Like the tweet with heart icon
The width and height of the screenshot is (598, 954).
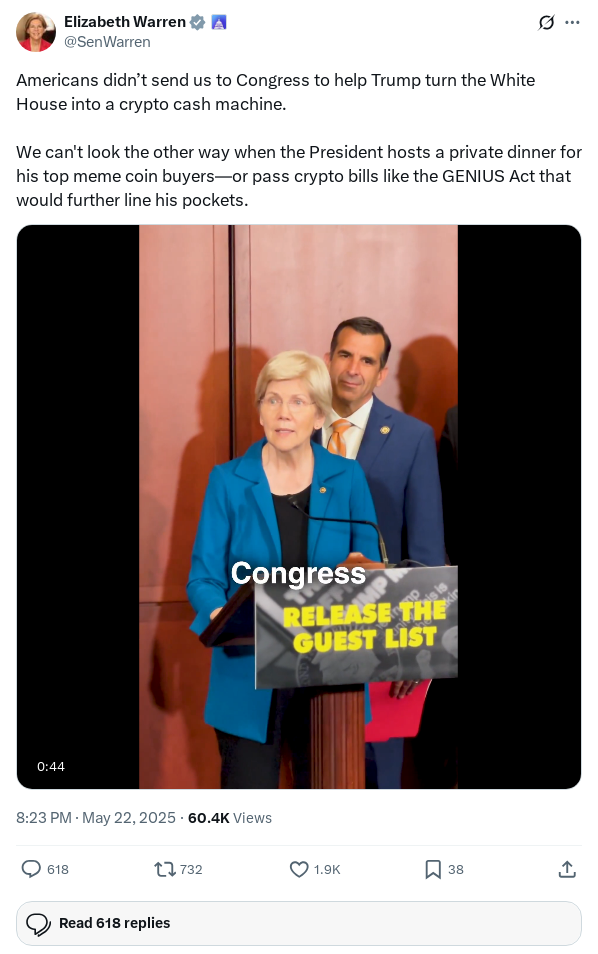point(299,869)
